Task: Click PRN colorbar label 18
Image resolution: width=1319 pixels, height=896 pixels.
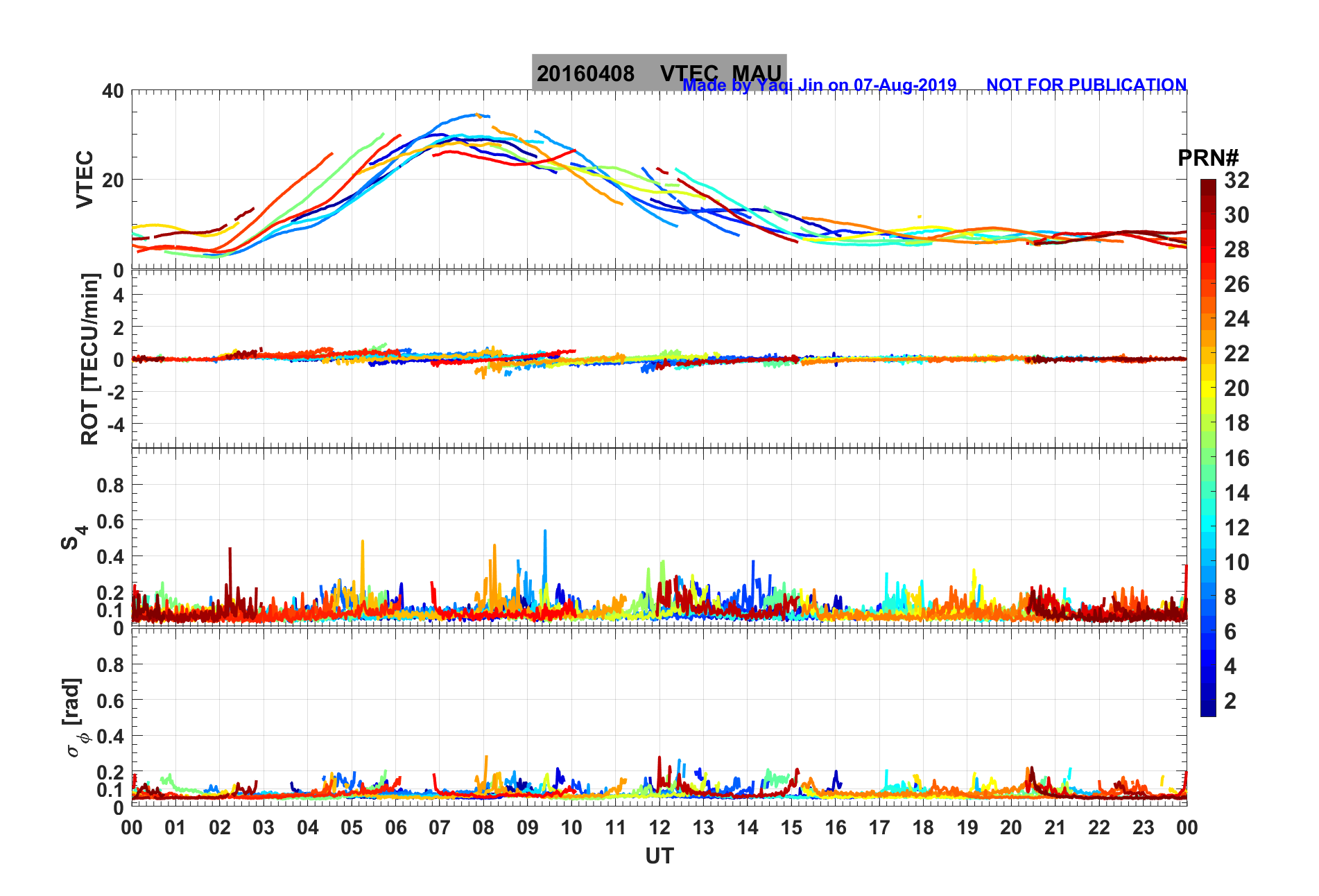Action: (x=1236, y=423)
